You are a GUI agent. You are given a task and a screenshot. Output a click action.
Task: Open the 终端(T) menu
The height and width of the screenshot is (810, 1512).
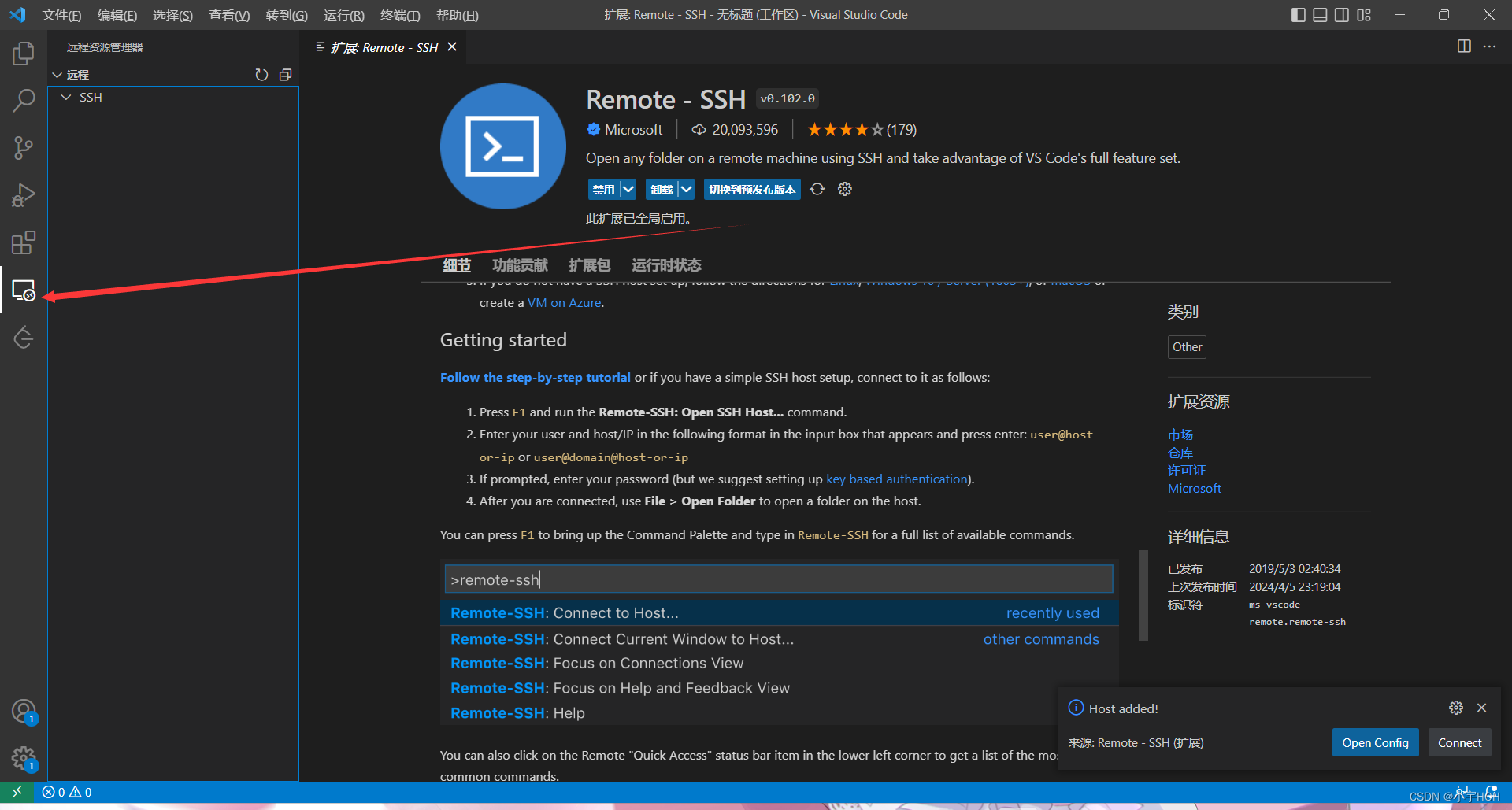pos(400,15)
